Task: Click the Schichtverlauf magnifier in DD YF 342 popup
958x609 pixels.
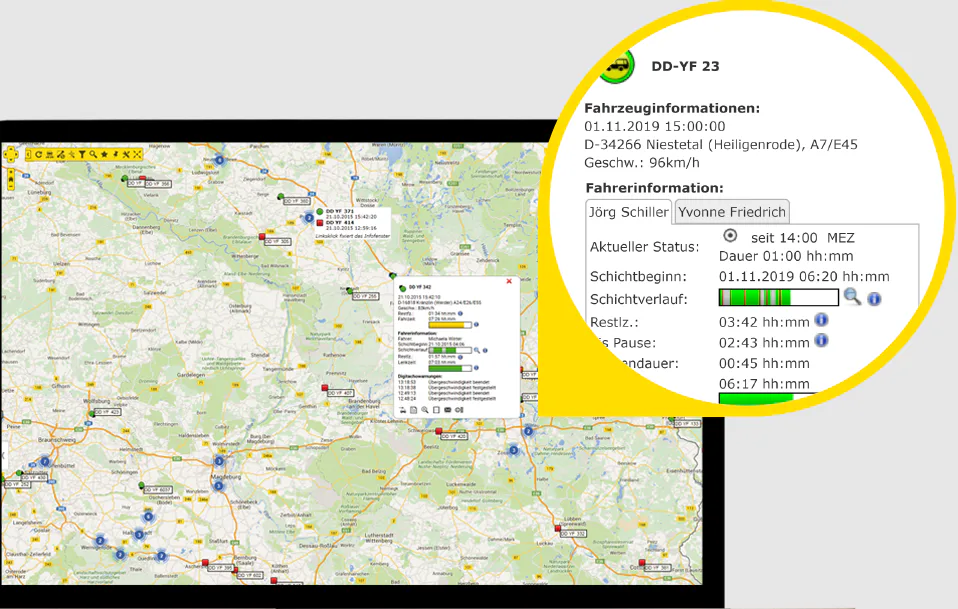Action: point(477,351)
